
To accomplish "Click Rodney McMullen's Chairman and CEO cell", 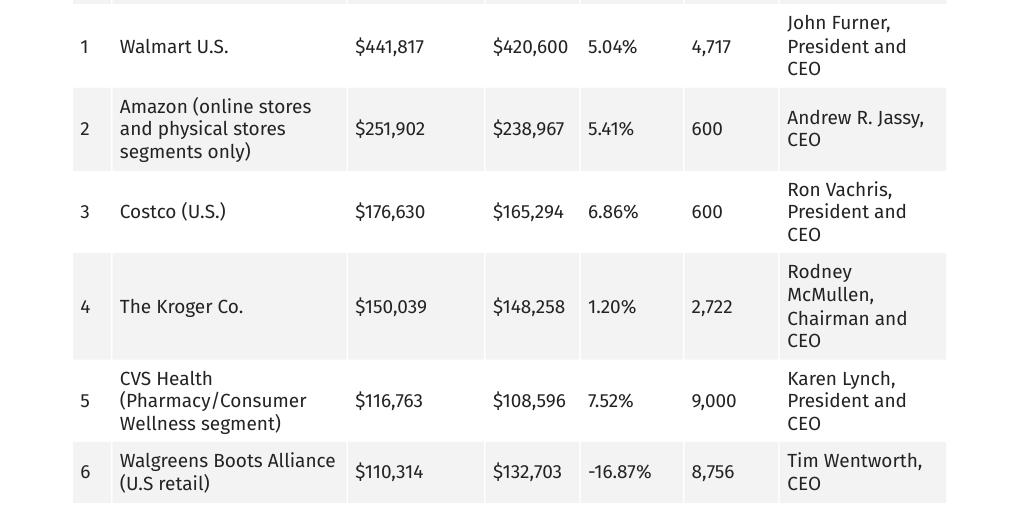I will pyautogui.click(x=847, y=306).
